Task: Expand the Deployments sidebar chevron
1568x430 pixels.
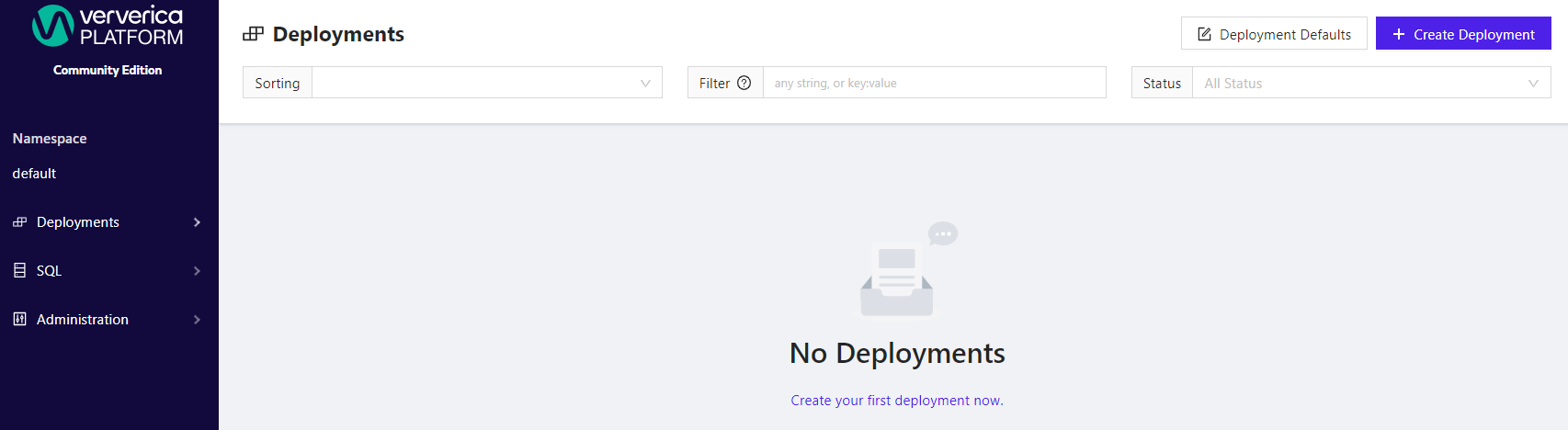Action: (197, 222)
